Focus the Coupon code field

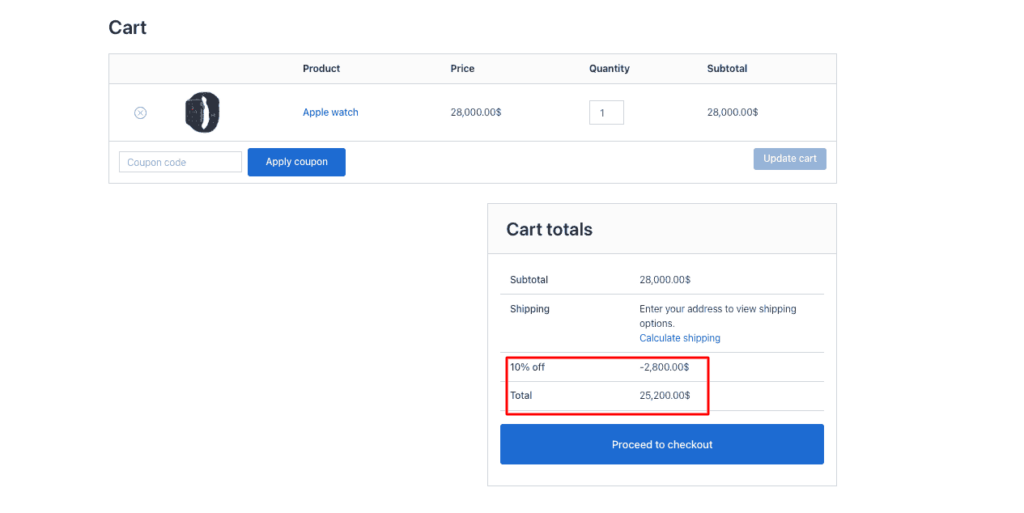pos(180,162)
